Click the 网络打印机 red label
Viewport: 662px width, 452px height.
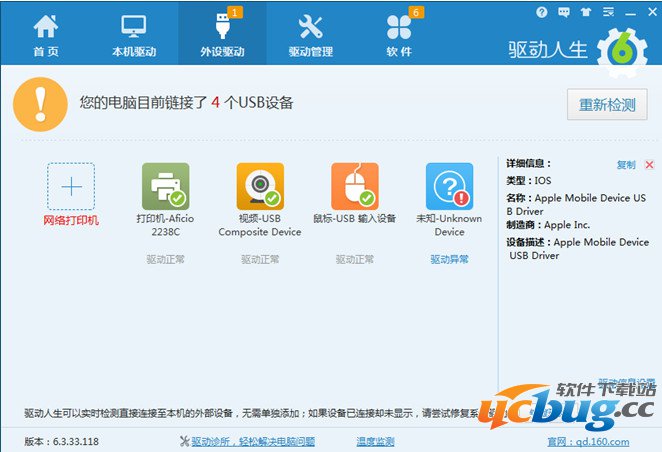[71, 220]
